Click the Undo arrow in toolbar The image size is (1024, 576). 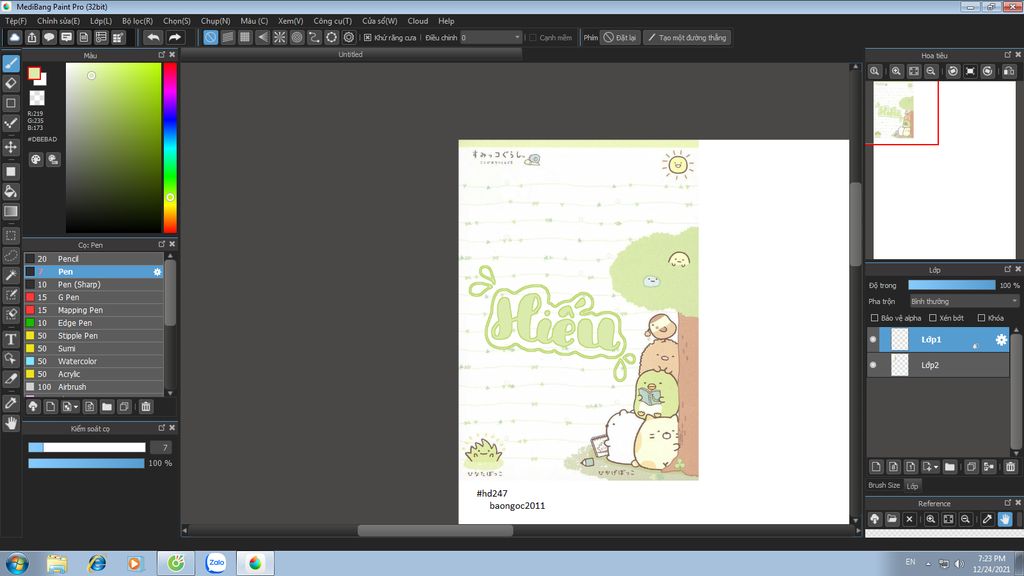click(x=153, y=37)
